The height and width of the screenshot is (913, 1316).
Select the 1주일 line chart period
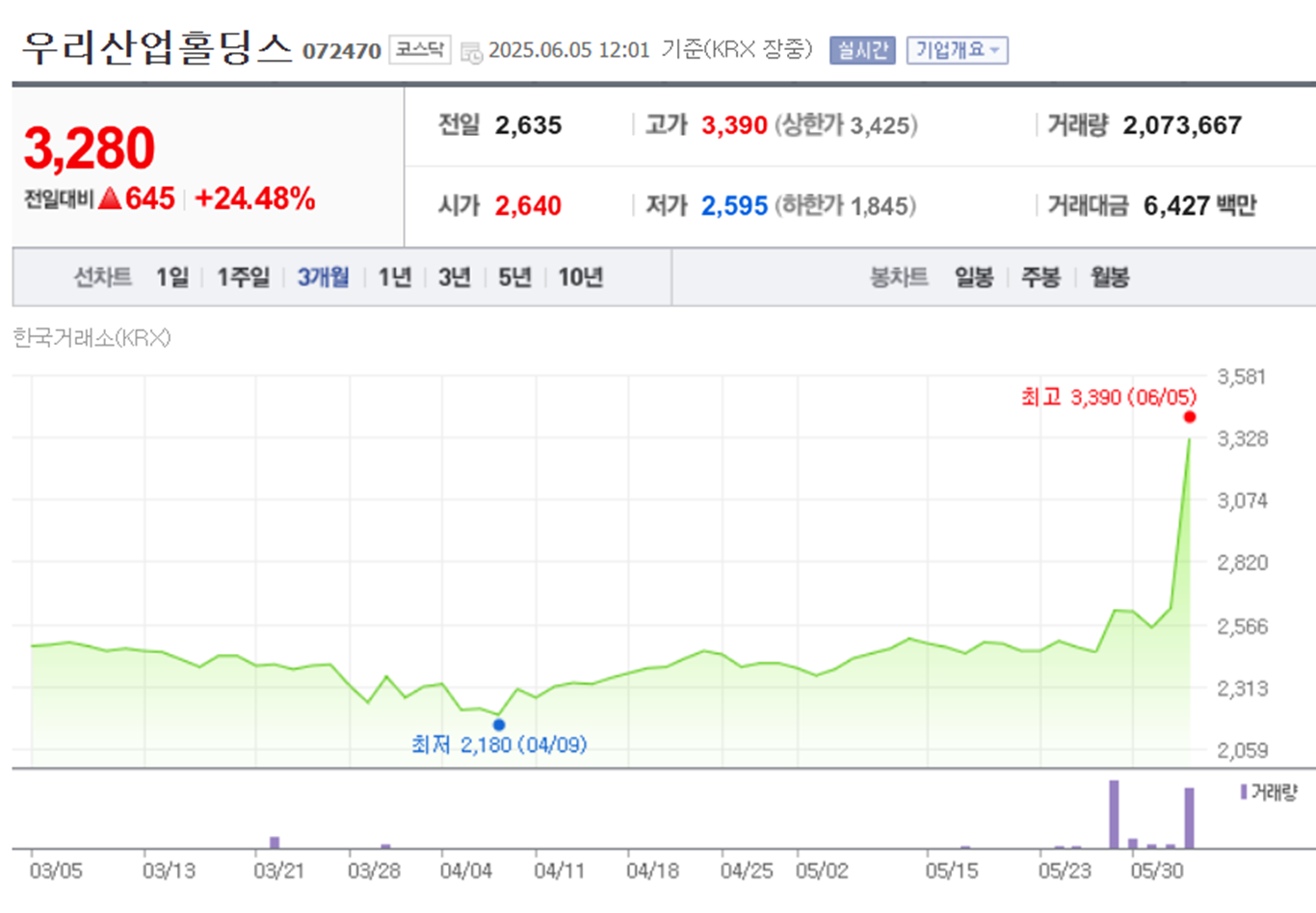243,277
